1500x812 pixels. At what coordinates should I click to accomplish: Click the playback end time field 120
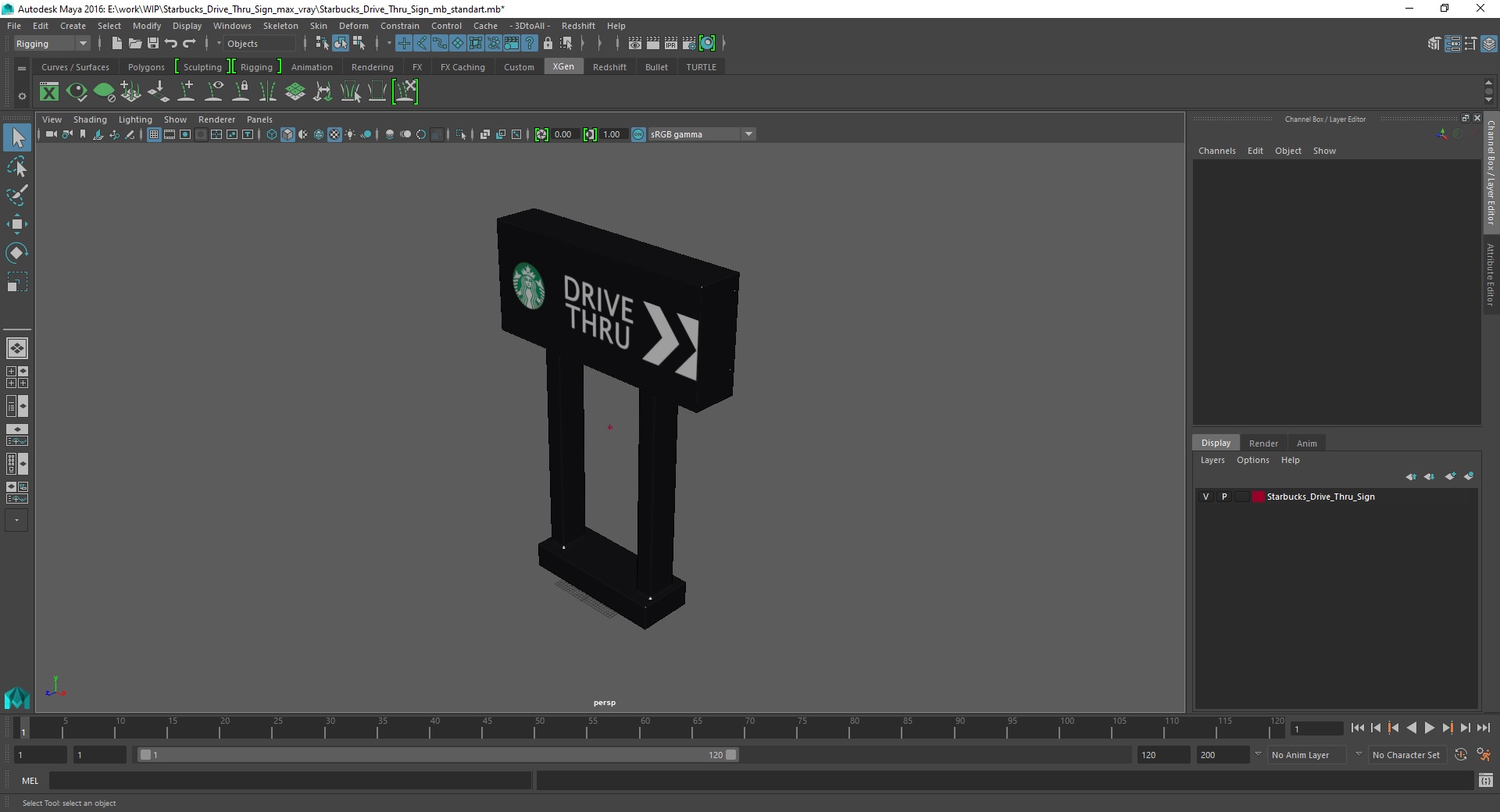coord(1163,755)
